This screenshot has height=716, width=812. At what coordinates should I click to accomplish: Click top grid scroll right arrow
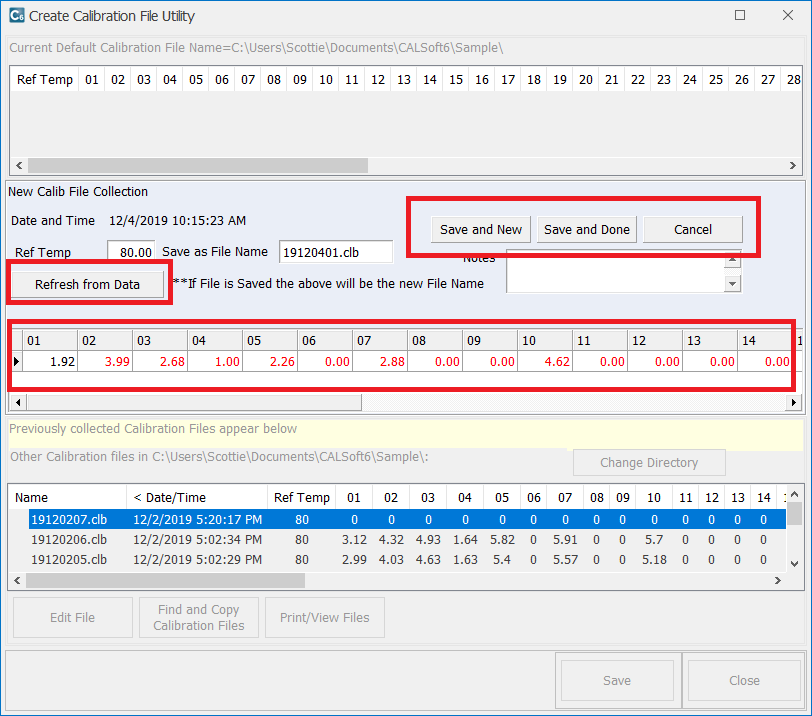793,166
